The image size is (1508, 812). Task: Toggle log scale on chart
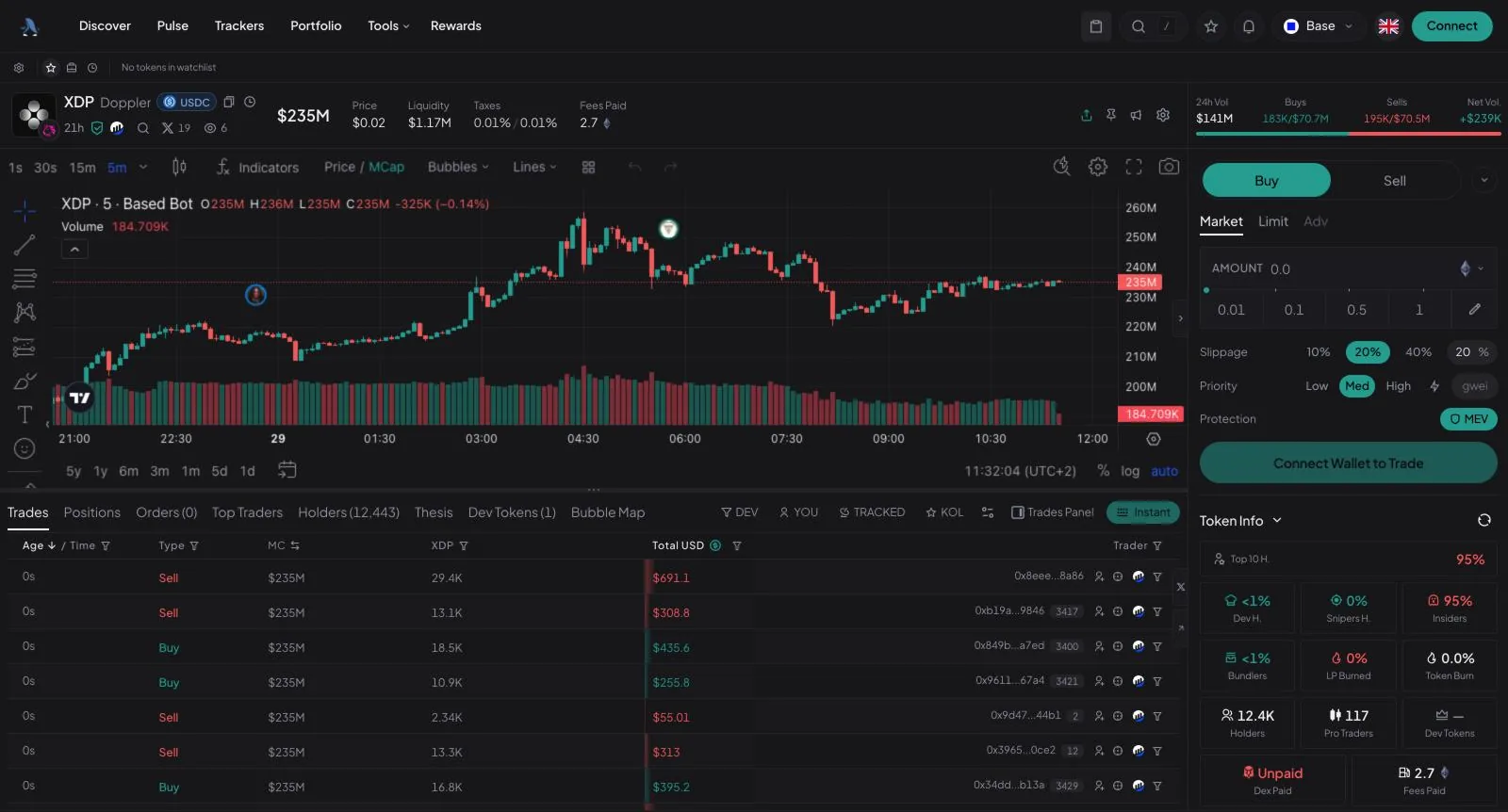(x=1130, y=471)
